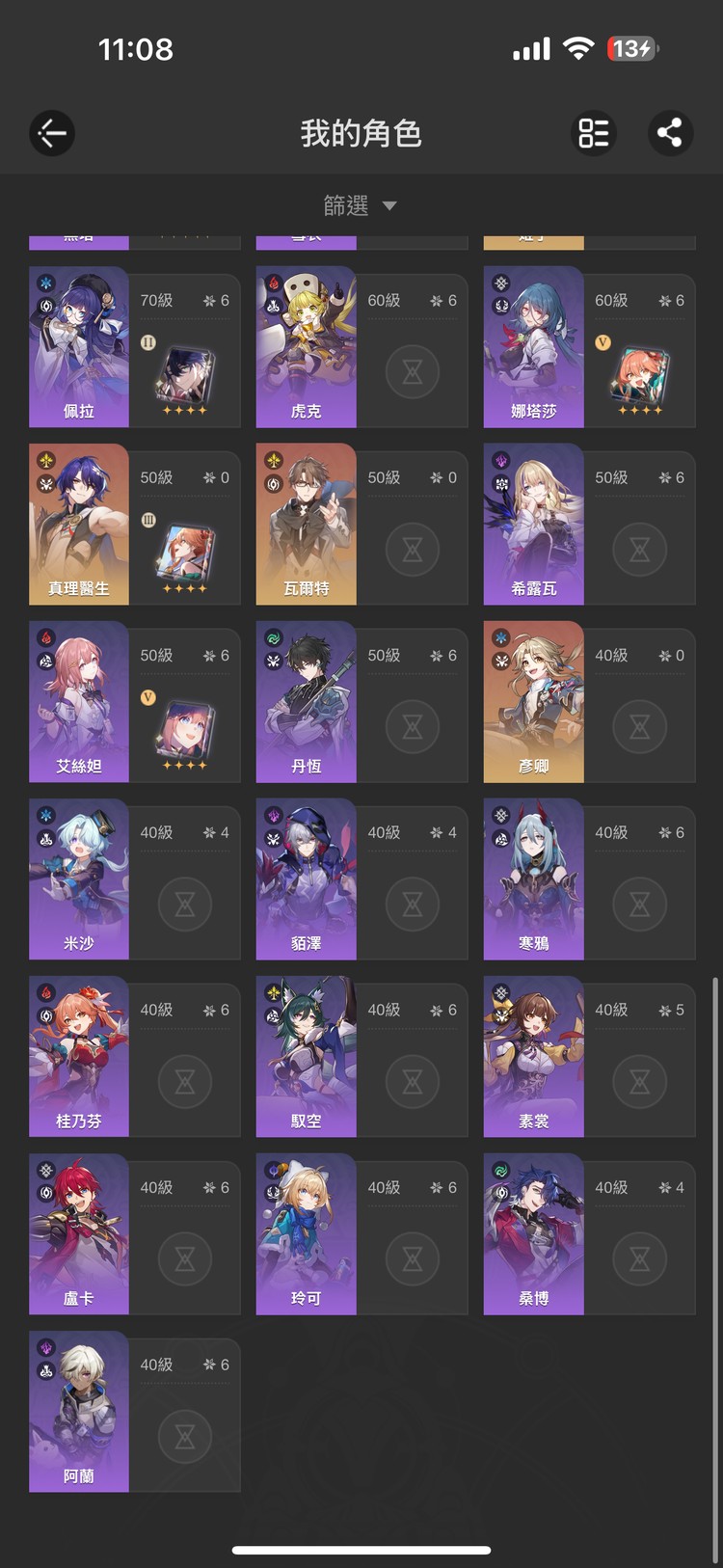Open the 彥卿 character card
Viewport: 723px width, 1568px height.
tap(589, 702)
